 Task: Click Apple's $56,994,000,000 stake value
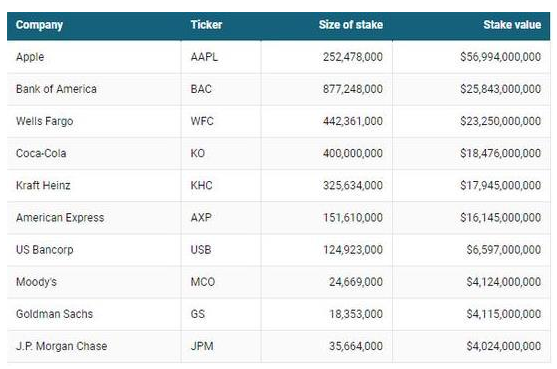click(501, 57)
